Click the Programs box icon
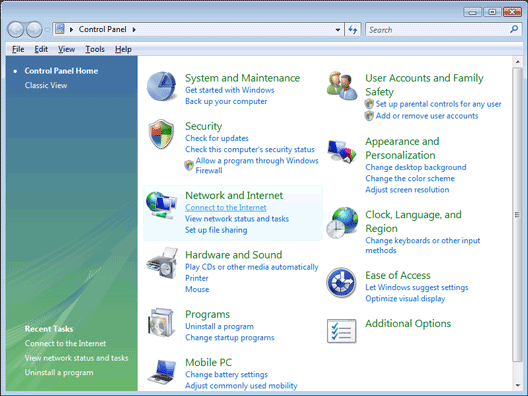528x396 pixels. pyautogui.click(x=162, y=322)
